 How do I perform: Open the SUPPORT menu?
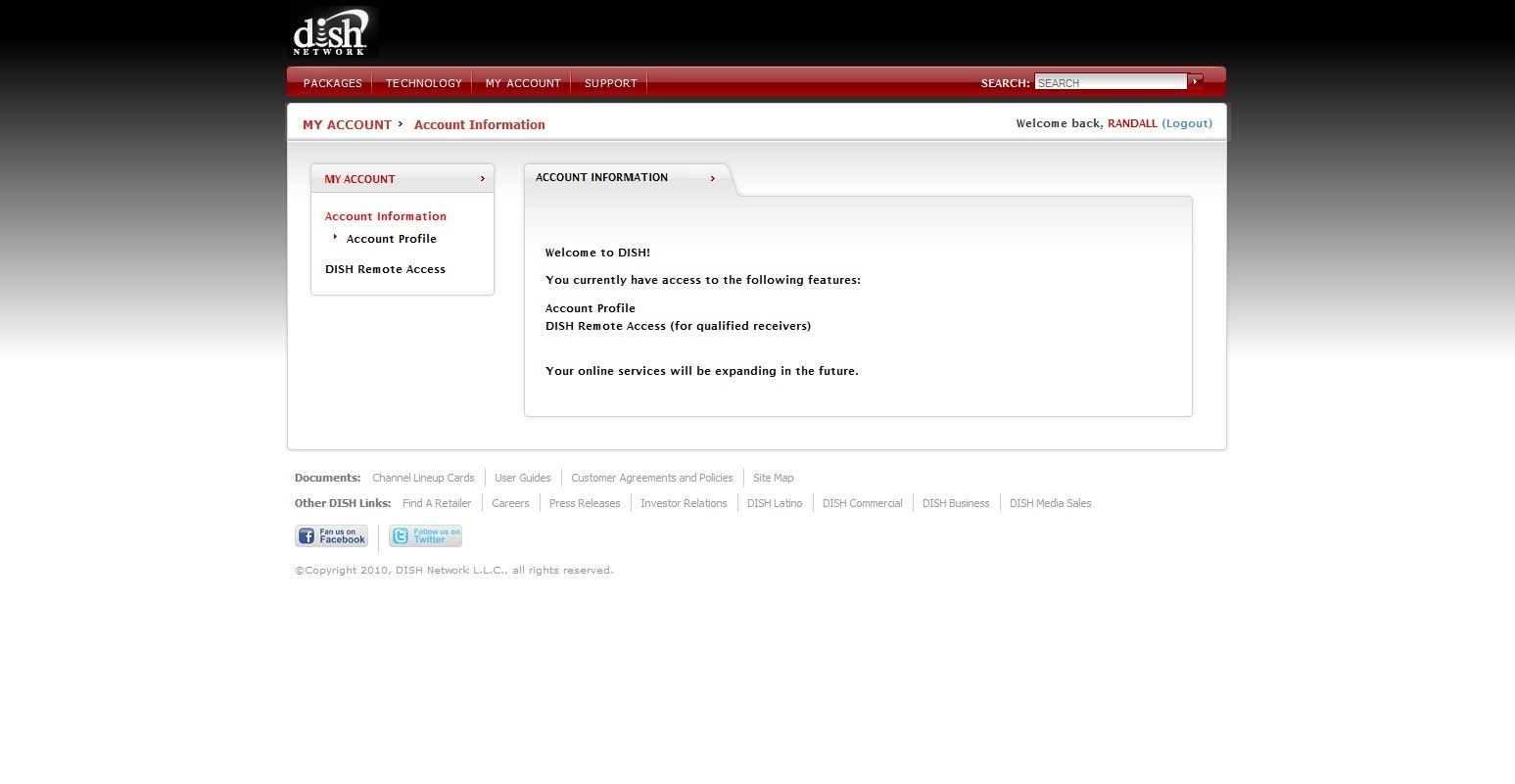611,83
